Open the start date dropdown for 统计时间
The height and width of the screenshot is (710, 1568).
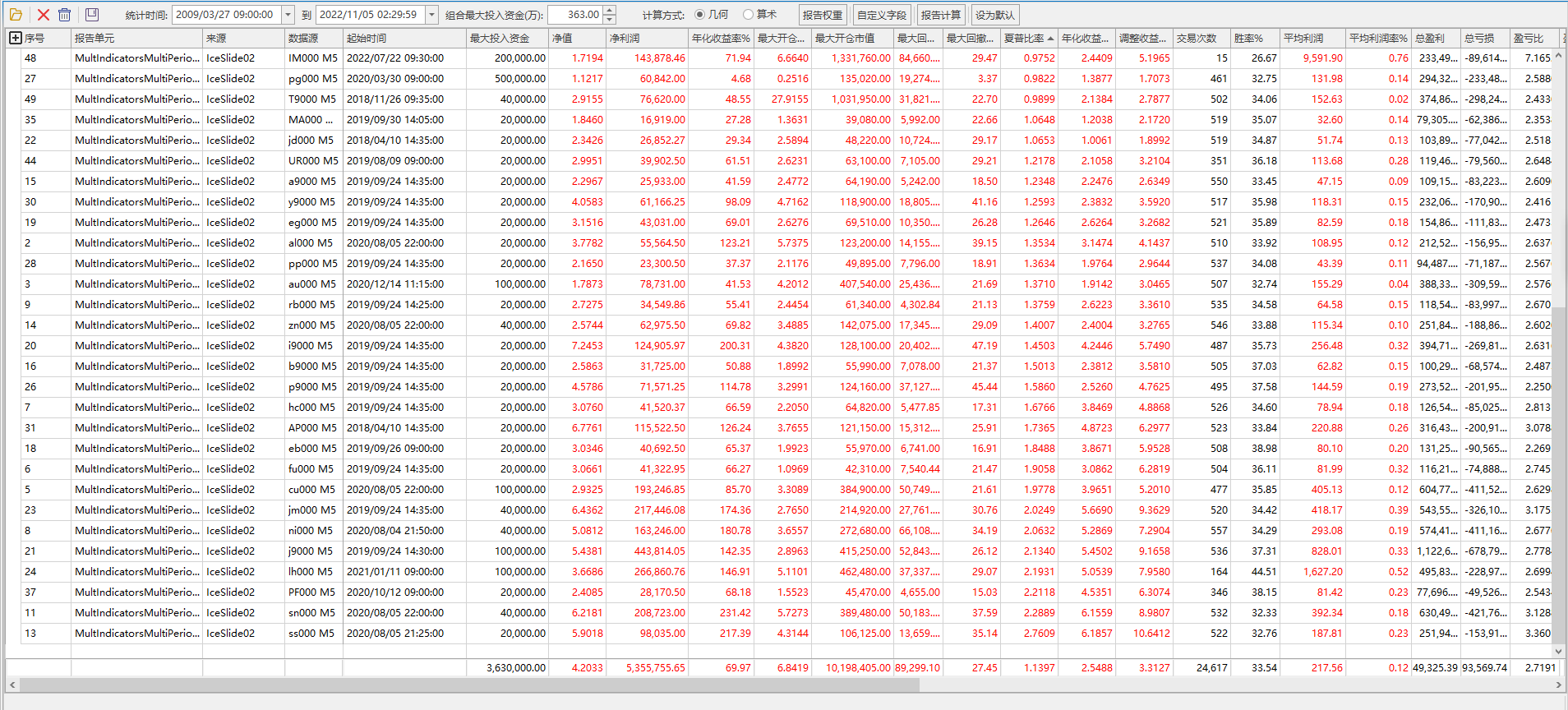click(288, 15)
